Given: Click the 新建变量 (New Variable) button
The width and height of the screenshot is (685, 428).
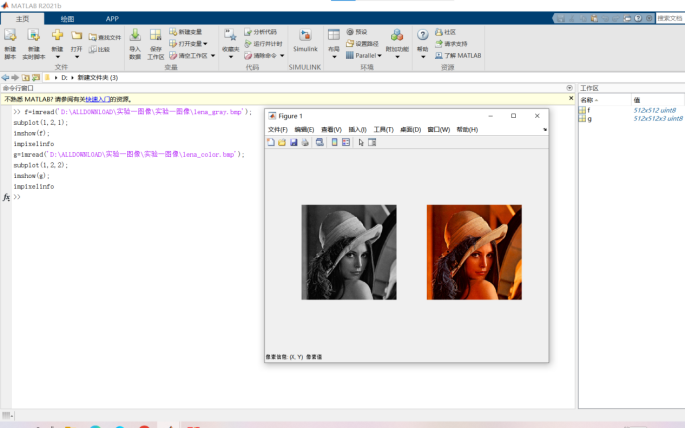Looking at the screenshot, I should pyautogui.click(x=186, y=32).
